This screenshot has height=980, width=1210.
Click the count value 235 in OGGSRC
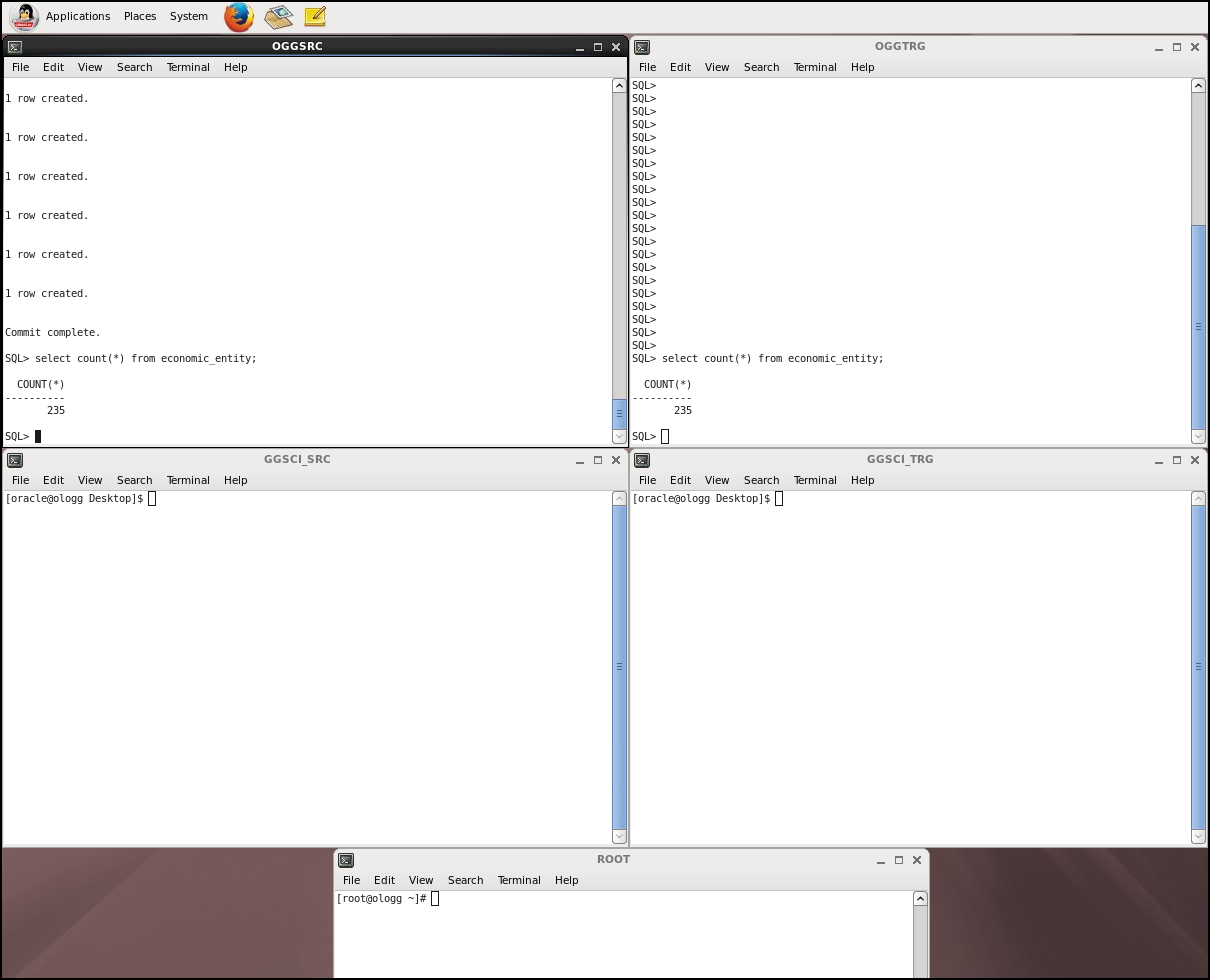(56, 410)
